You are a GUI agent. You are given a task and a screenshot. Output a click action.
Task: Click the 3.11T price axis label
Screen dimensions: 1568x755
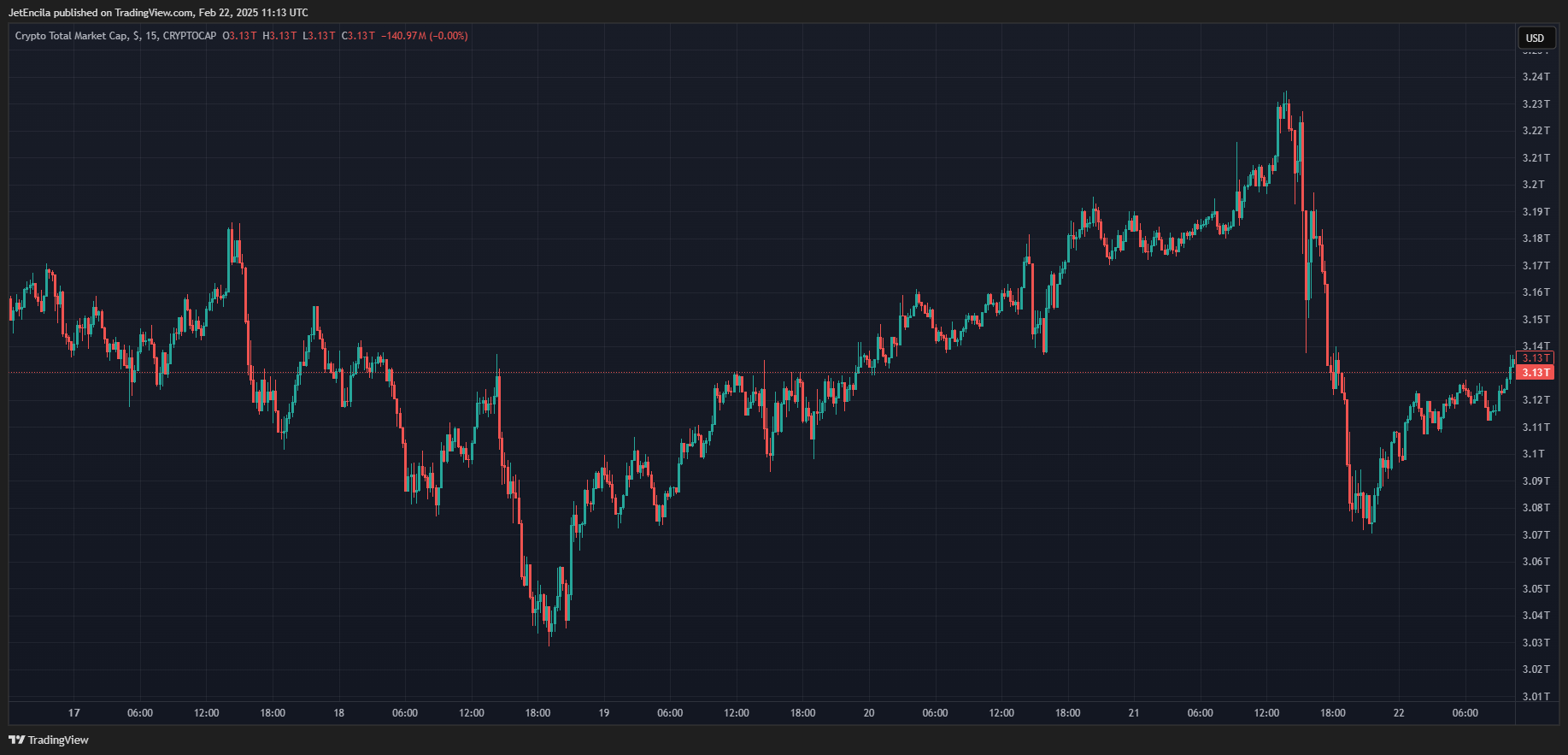click(x=1536, y=428)
